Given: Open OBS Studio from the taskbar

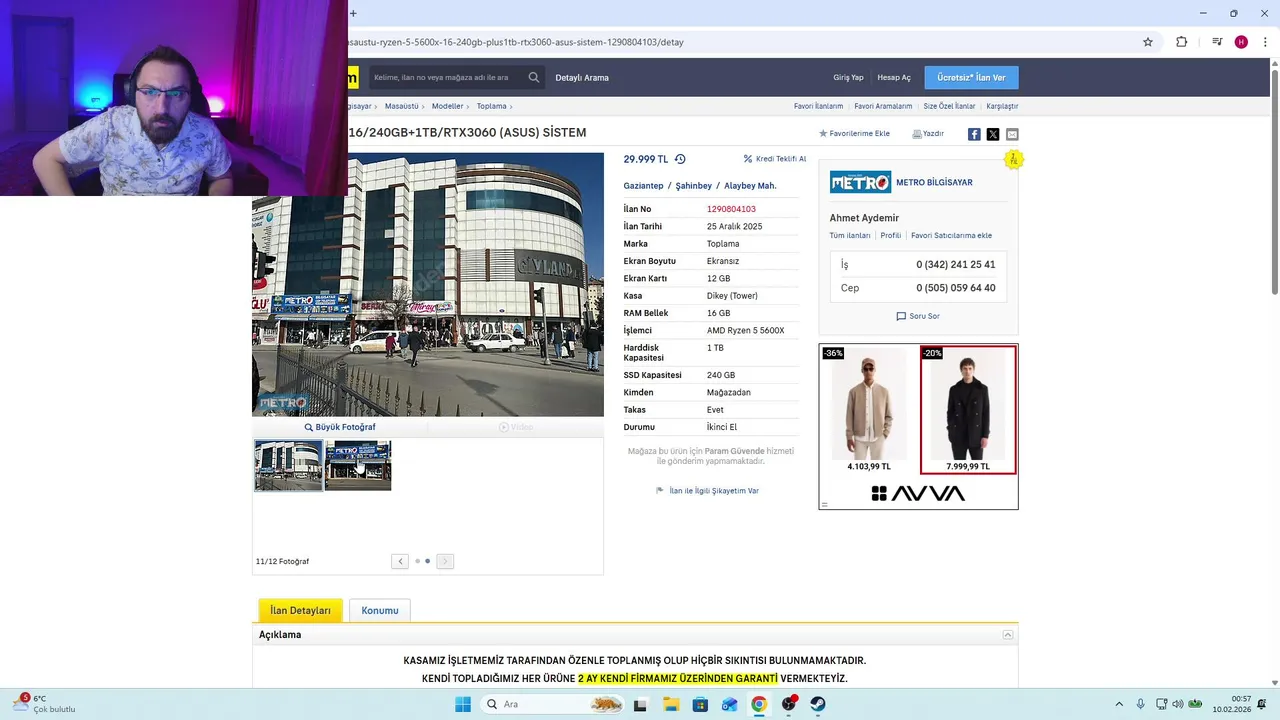Looking at the screenshot, I should [789, 704].
